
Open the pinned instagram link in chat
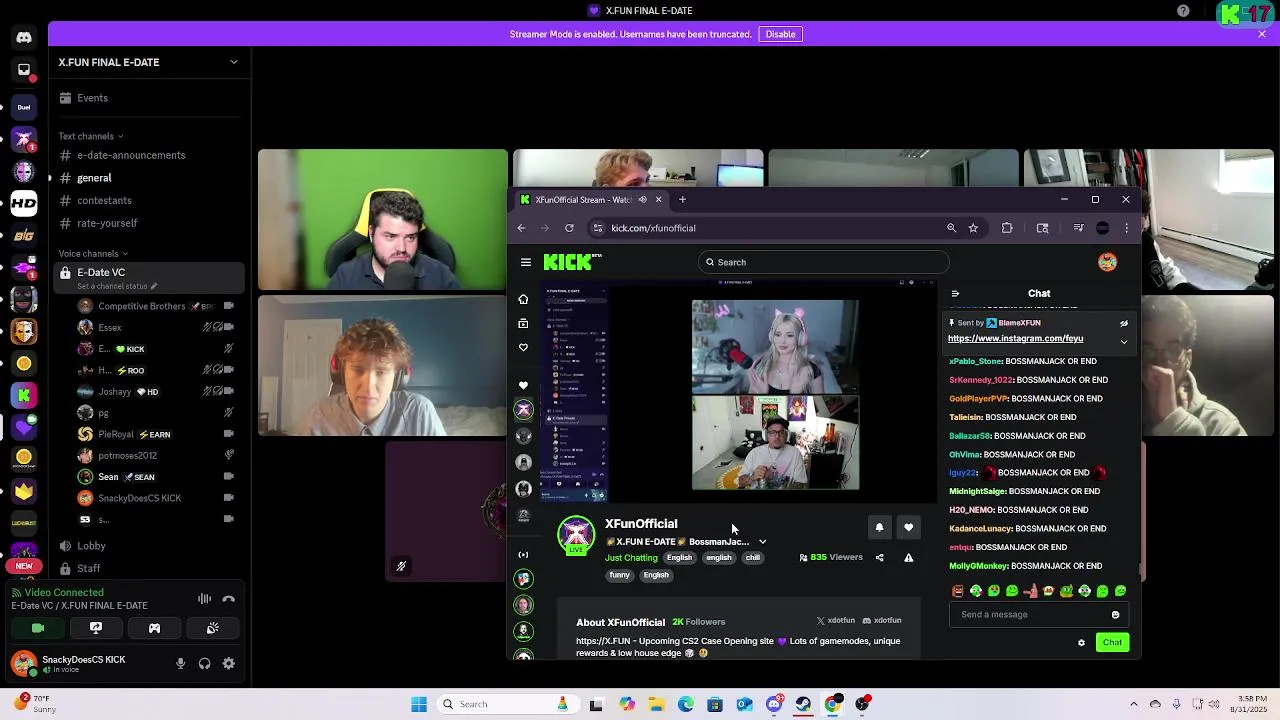(x=1015, y=338)
